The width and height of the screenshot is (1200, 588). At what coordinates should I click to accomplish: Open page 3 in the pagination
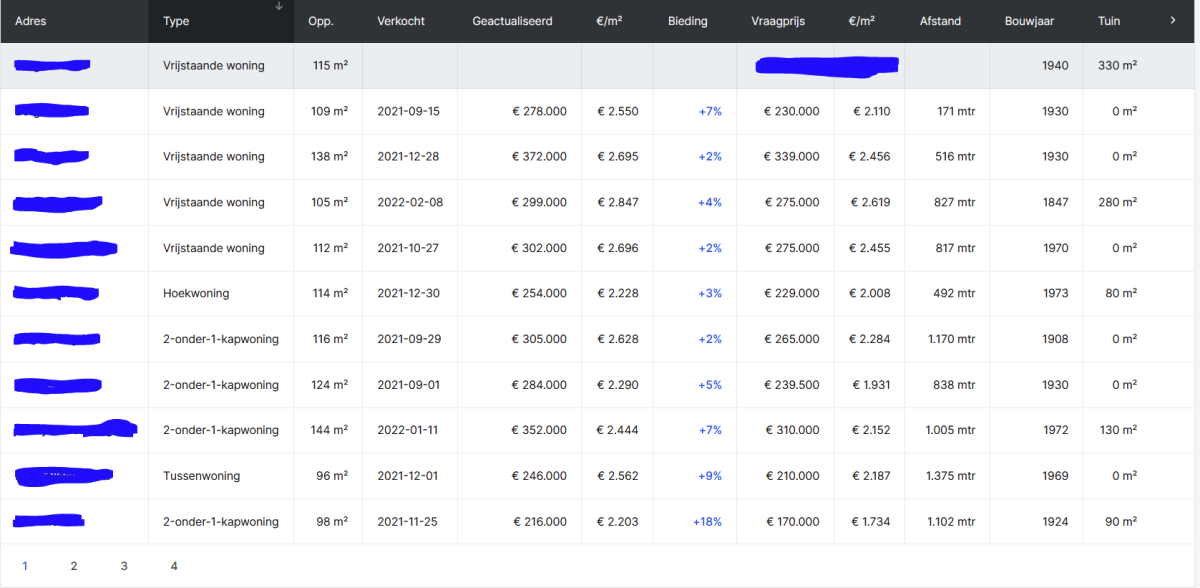click(x=124, y=566)
